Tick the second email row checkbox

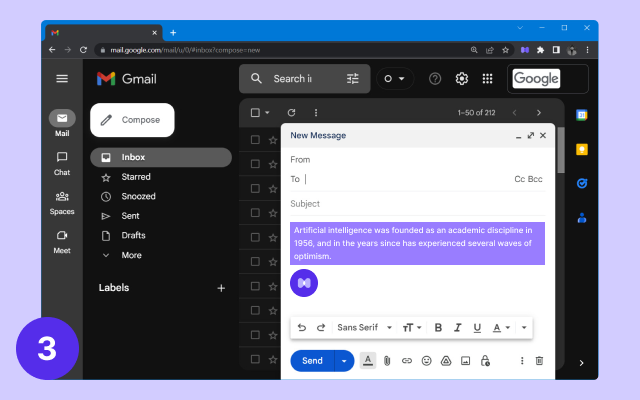(255, 164)
